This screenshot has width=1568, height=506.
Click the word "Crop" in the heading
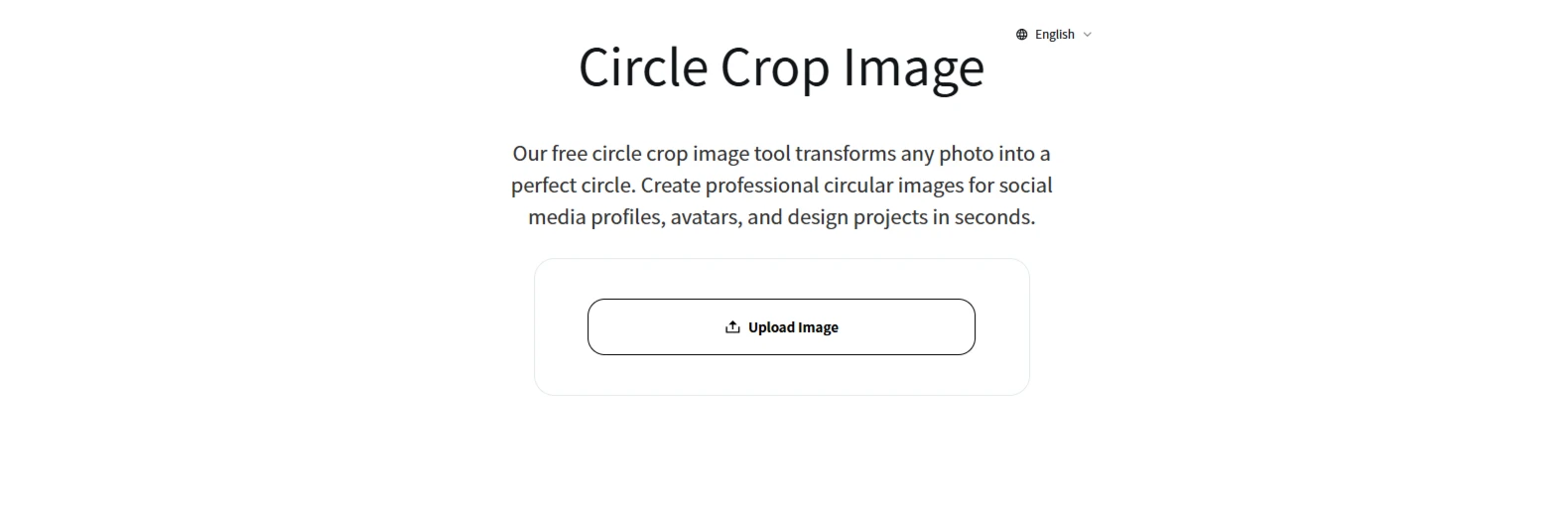coord(774,67)
